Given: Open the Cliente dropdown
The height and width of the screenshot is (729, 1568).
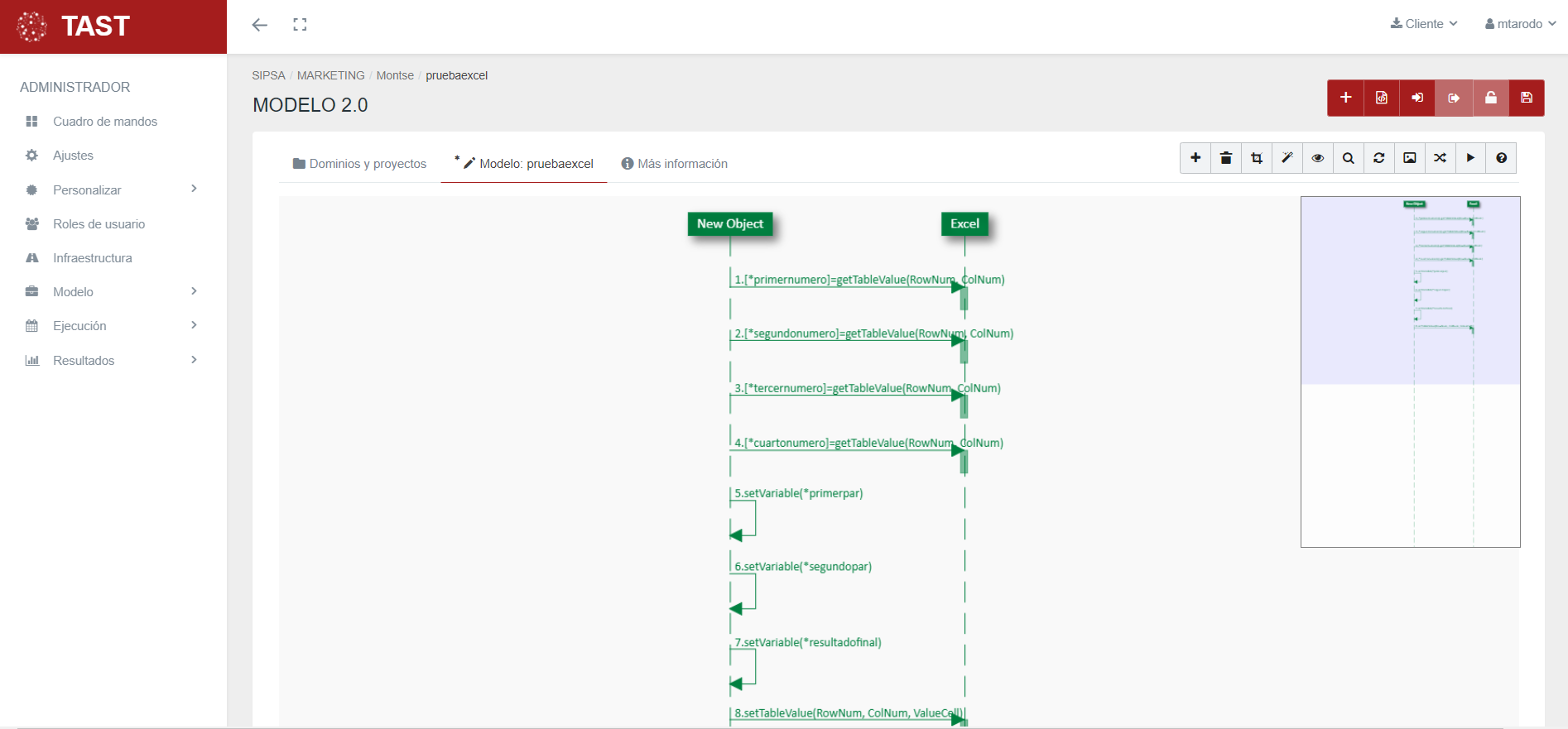Looking at the screenshot, I should [x=1424, y=24].
